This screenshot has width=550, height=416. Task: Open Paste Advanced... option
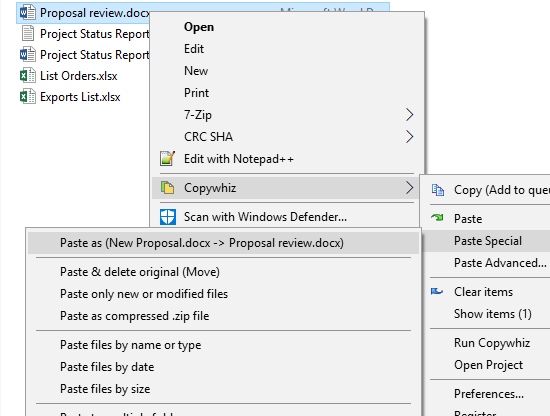(486, 263)
